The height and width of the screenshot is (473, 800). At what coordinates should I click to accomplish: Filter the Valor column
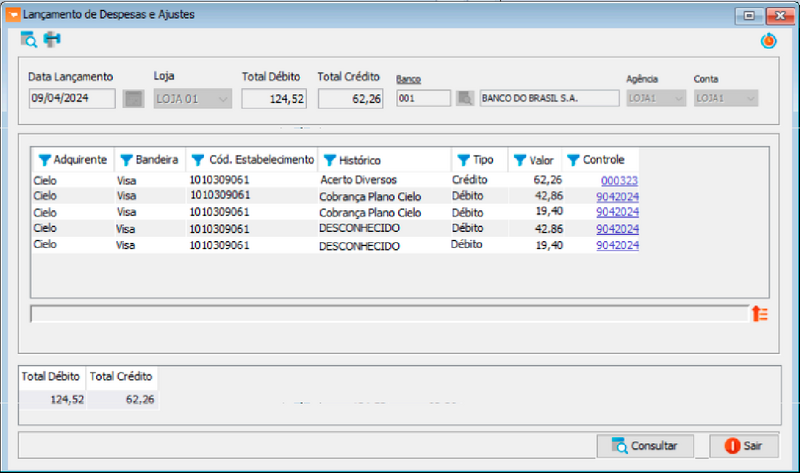[520, 160]
